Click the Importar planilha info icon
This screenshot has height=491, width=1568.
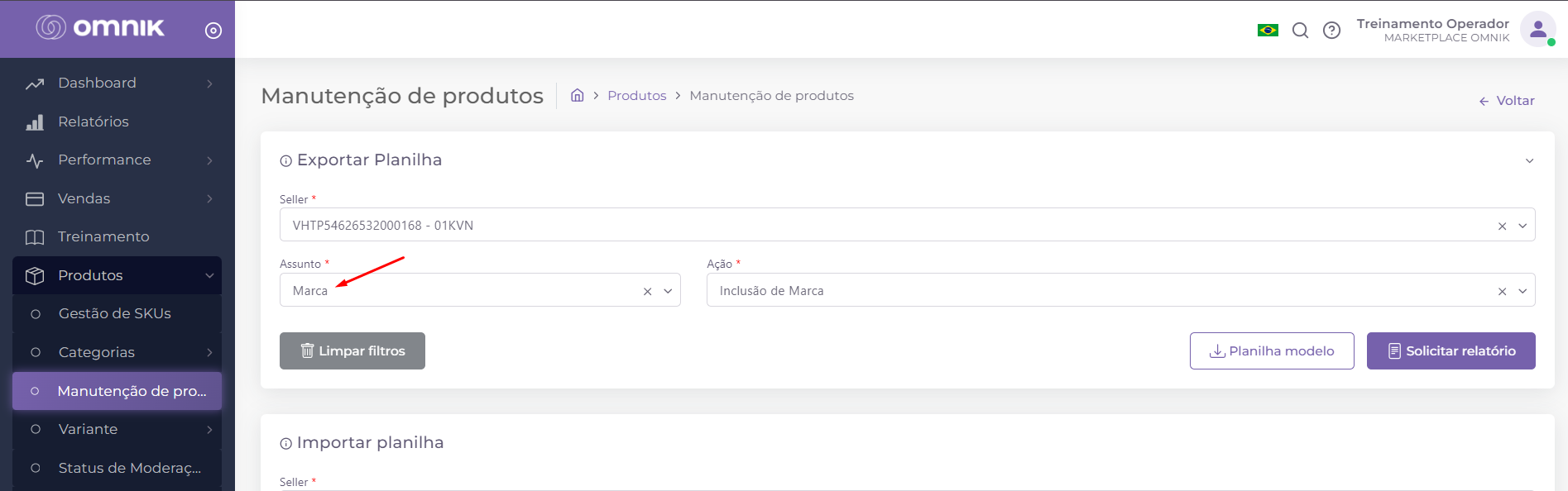(x=285, y=444)
